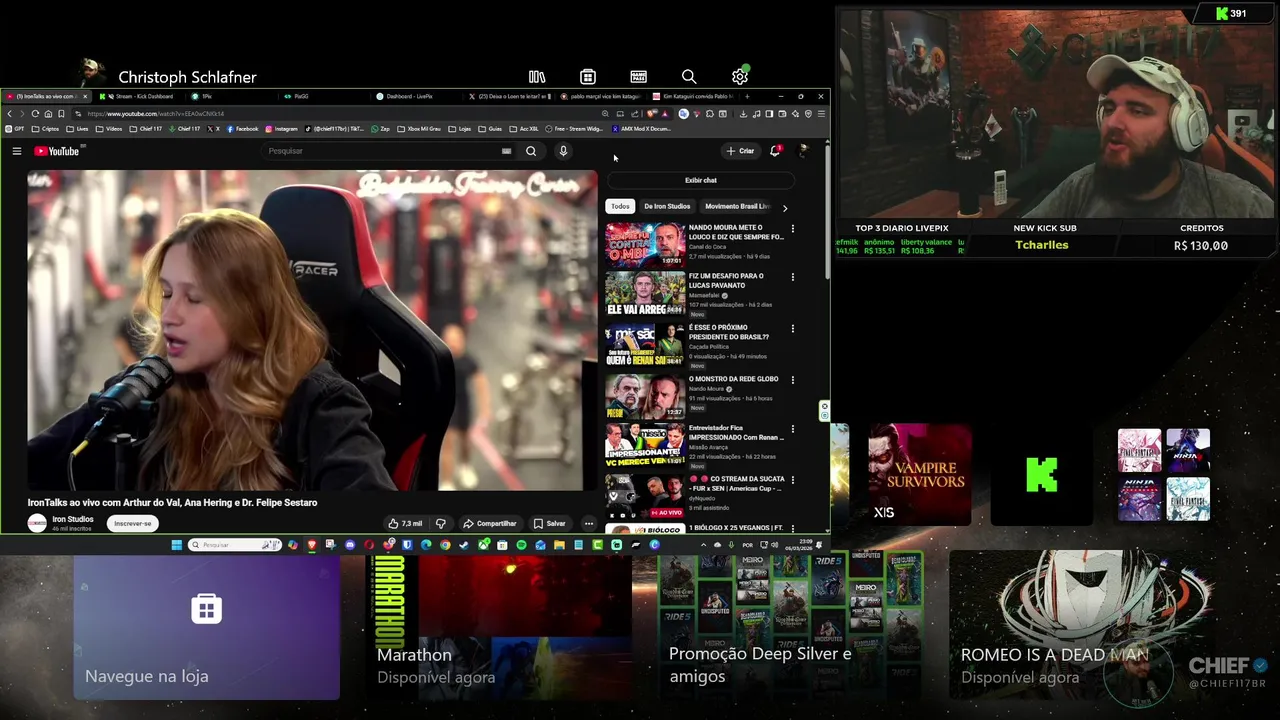Click the Criar create button
This screenshot has height=720, width=1280.
[x=740, y=151]
